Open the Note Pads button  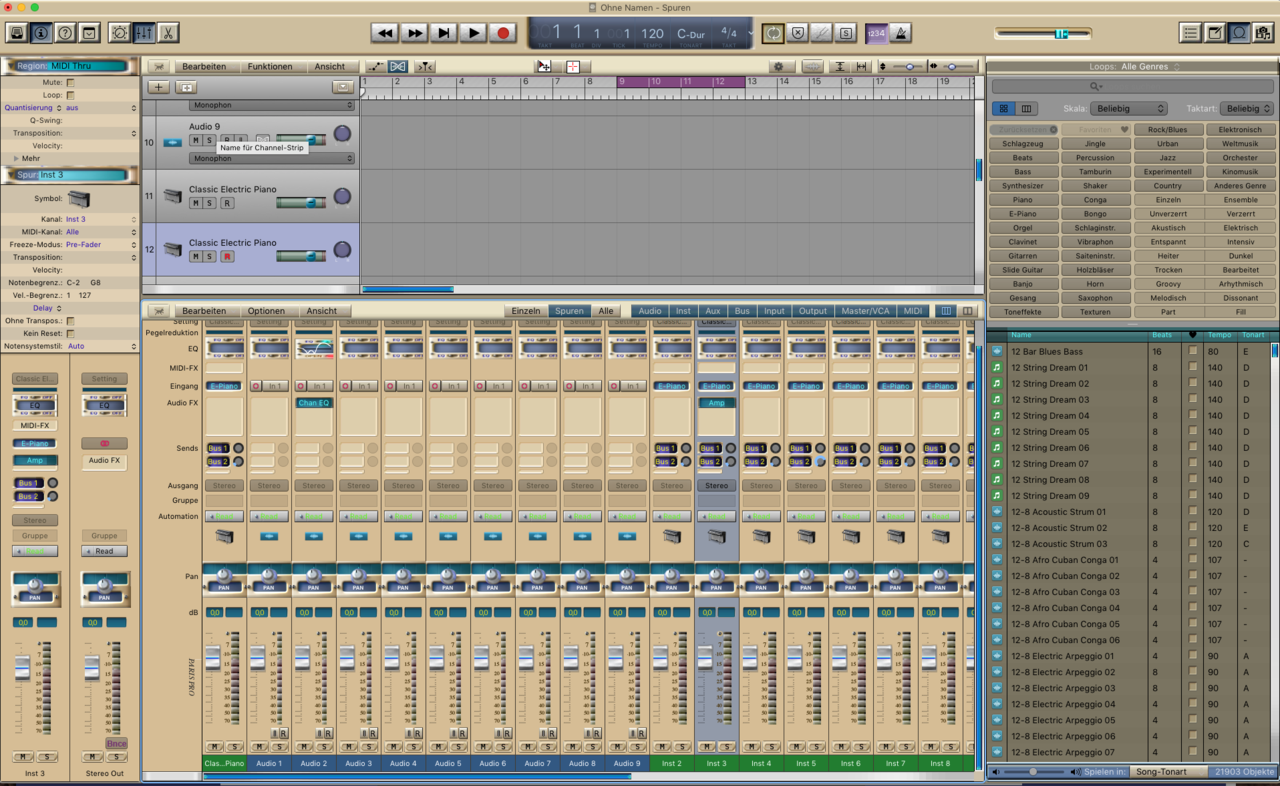pos(1214,33)
